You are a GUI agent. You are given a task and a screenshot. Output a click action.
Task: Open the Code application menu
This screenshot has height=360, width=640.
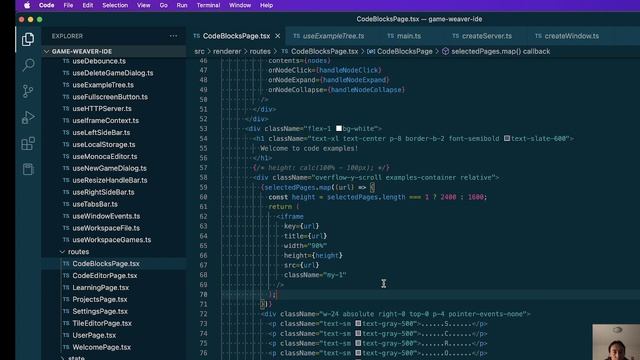(x=46, y=5)
